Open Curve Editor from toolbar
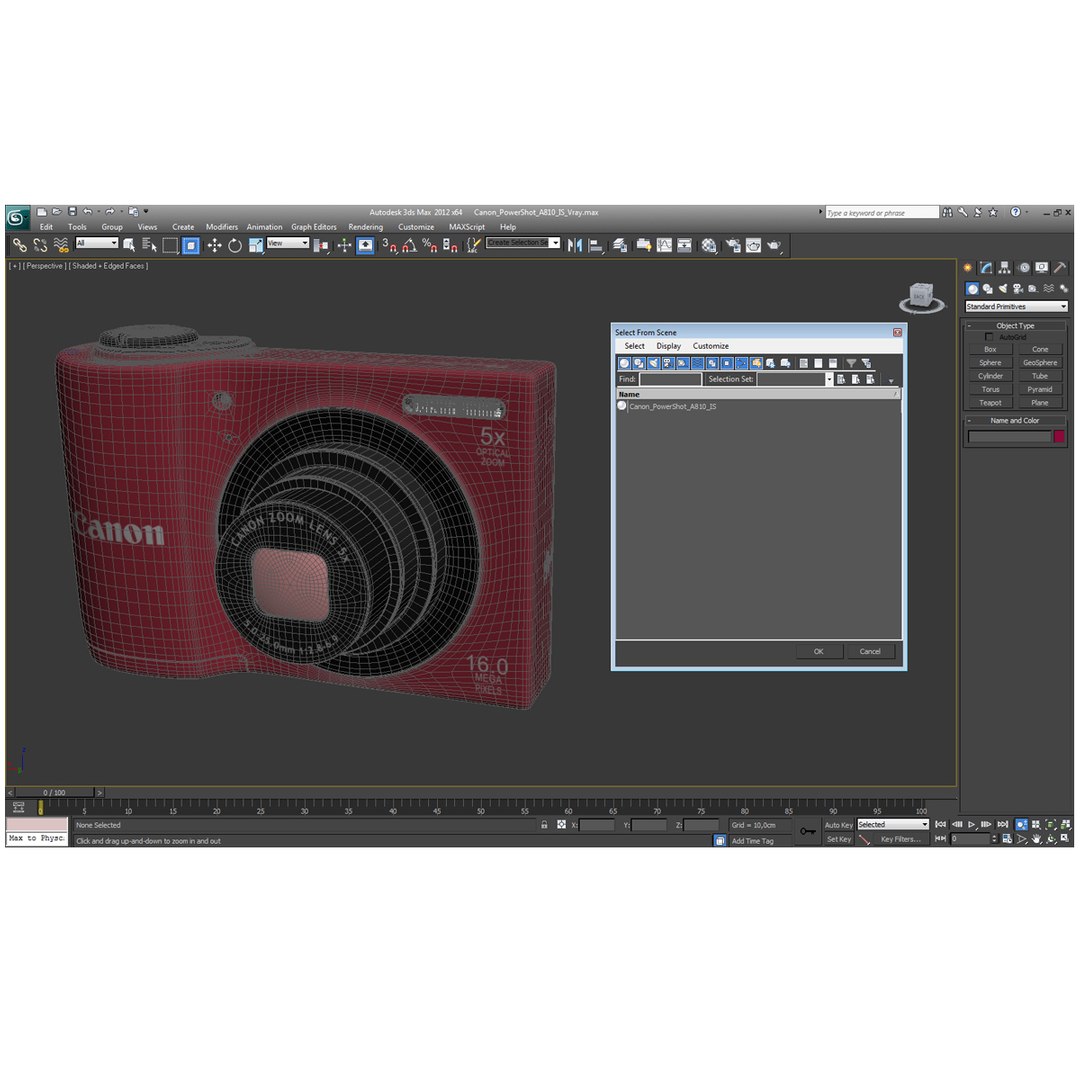Image resolution: width=1080 pixels, height=1080 pixels. pyautogui.click(x=664, y=245)
